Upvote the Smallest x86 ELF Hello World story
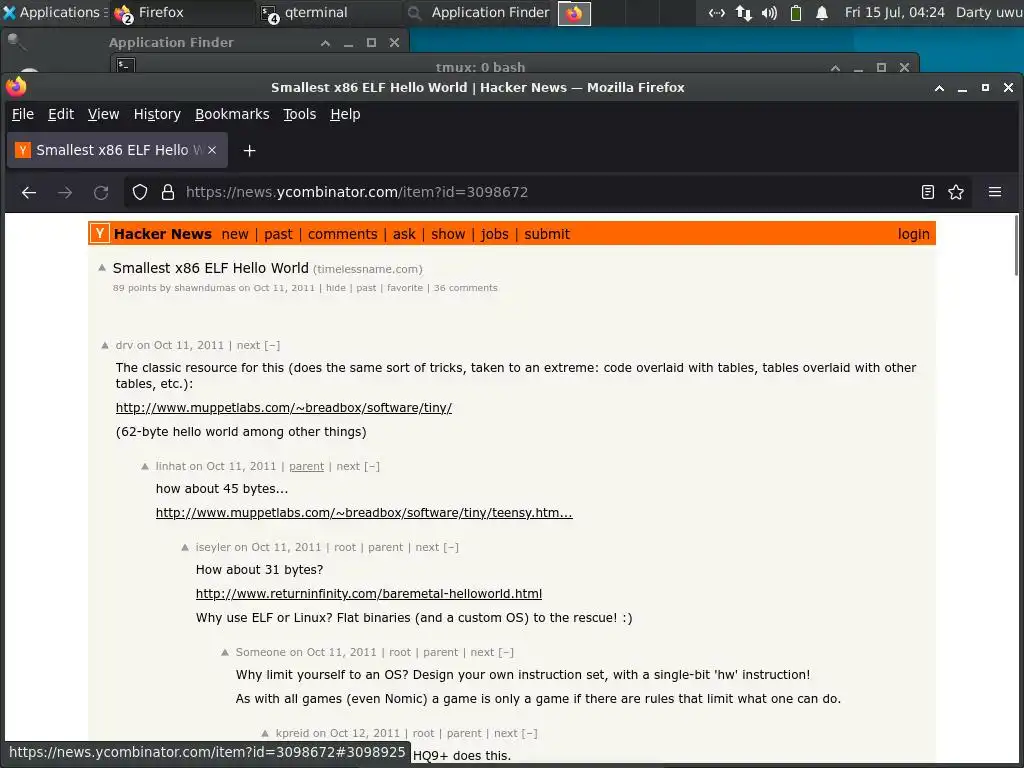The height and width of the screenshot is (768, 1024). click(x=102, y=268)
